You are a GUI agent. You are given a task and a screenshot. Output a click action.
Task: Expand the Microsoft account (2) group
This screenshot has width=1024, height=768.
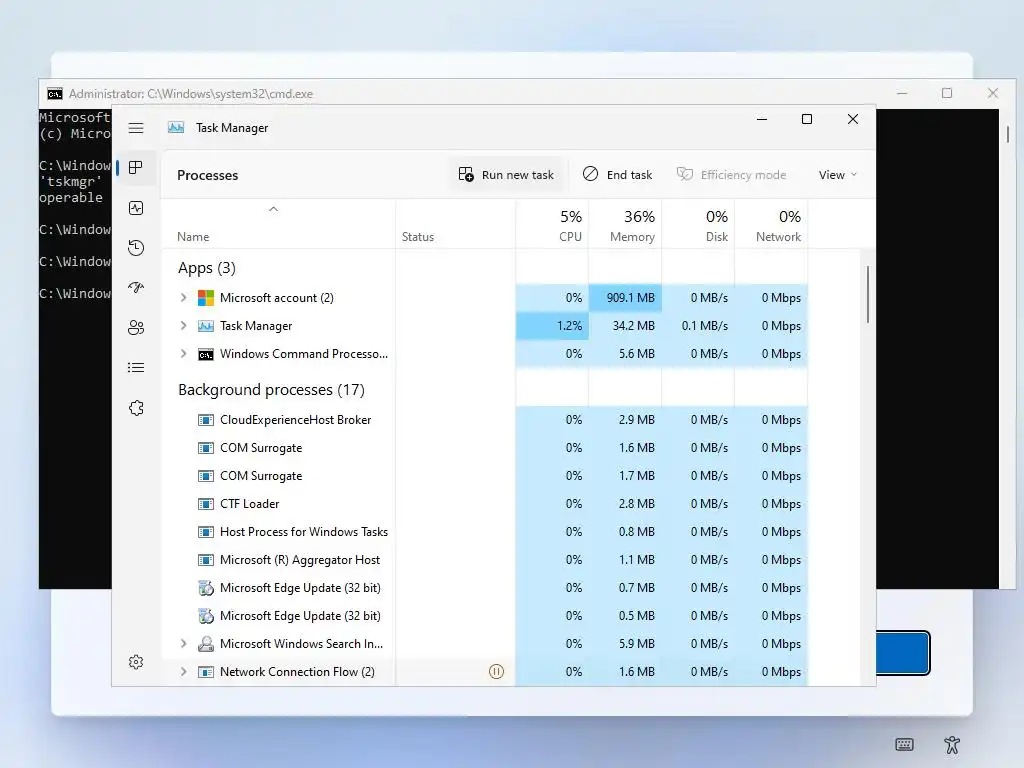(x=184, y=298)
